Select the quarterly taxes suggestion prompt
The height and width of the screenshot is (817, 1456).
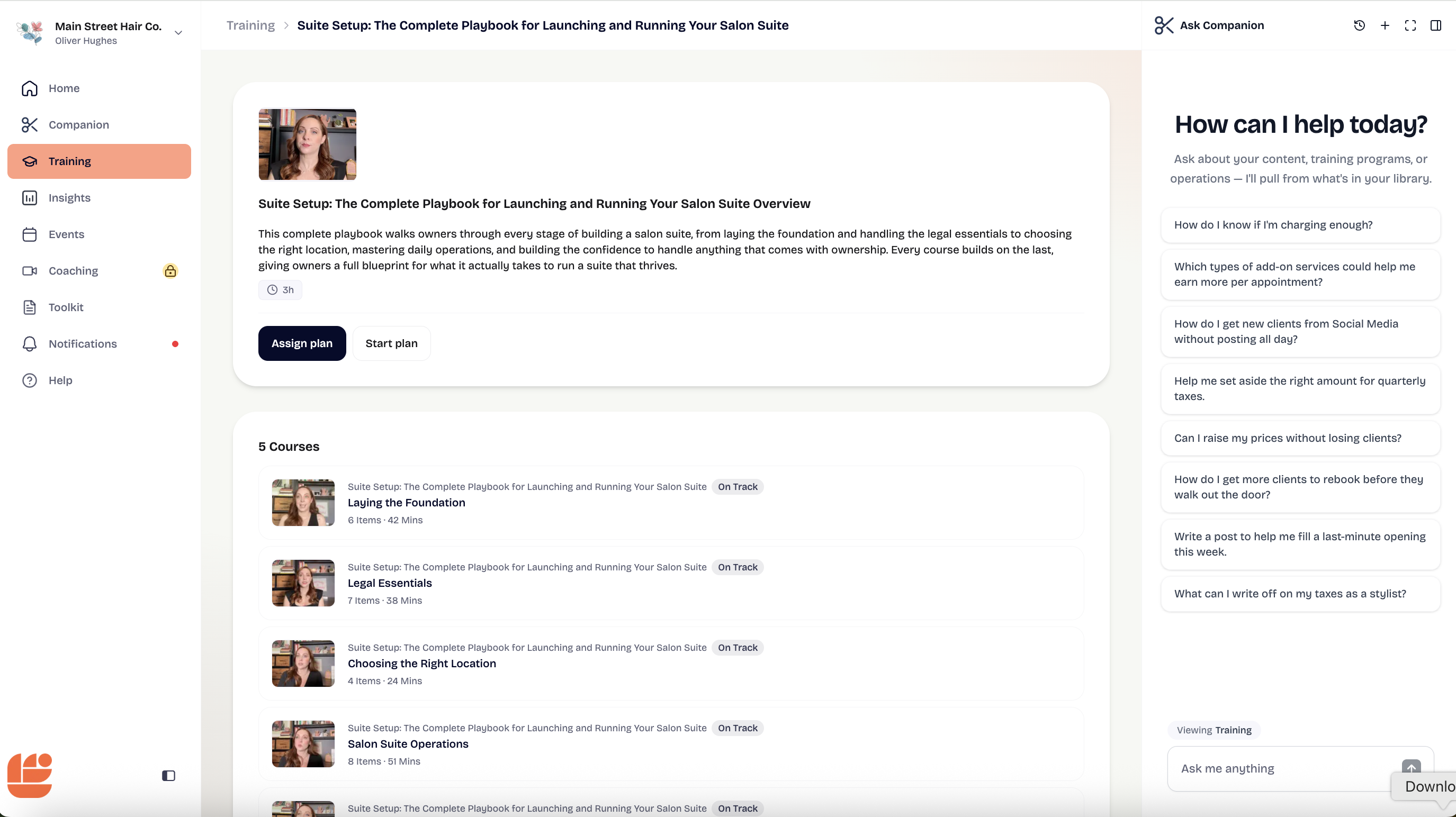[x=1300, y=389]
